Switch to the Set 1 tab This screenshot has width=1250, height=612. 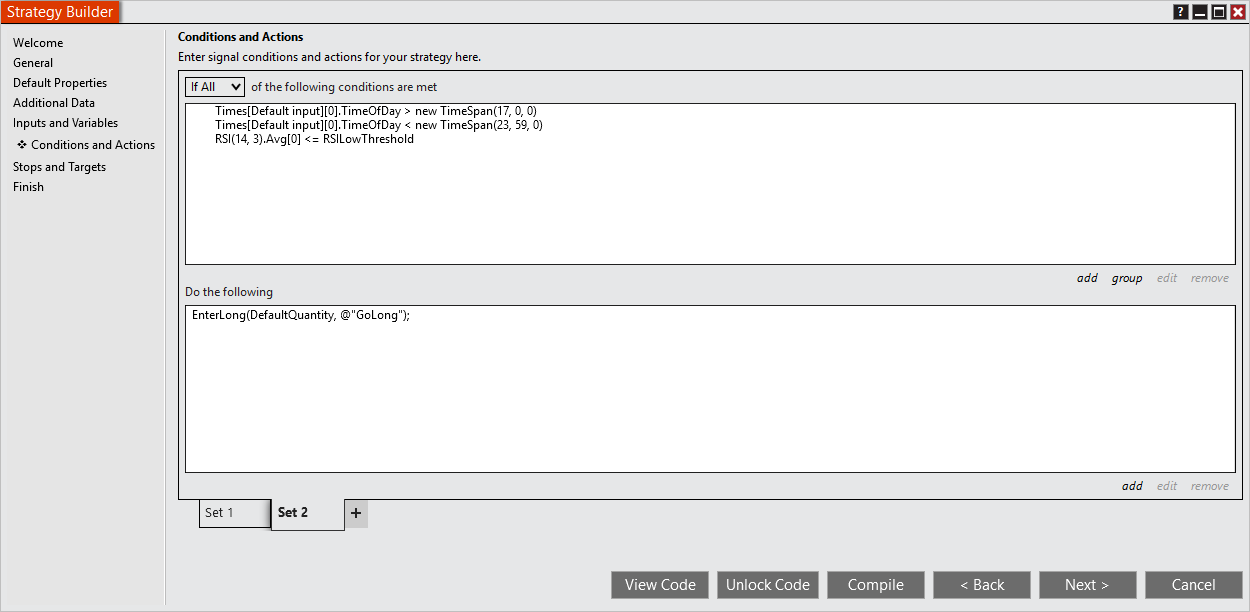click(234, 512)
